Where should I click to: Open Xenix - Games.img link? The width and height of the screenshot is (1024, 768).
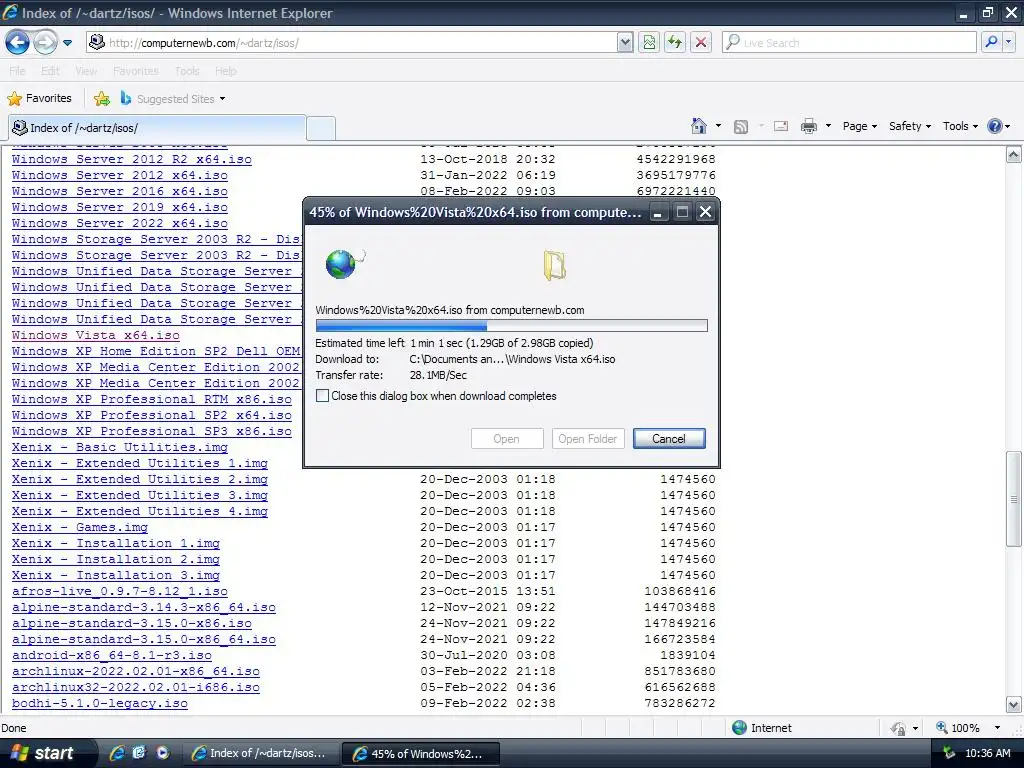[80, 527]
